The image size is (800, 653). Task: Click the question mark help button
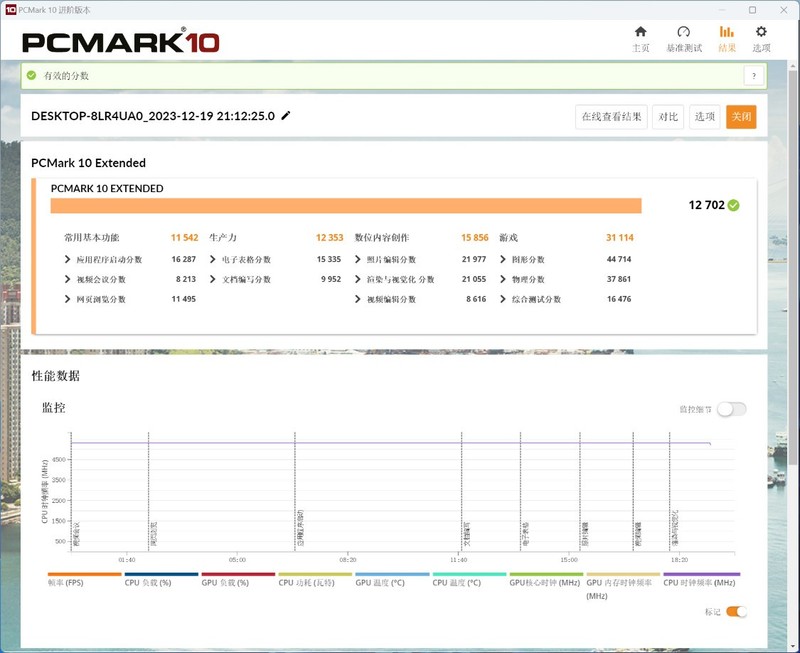tap(753, 76)
